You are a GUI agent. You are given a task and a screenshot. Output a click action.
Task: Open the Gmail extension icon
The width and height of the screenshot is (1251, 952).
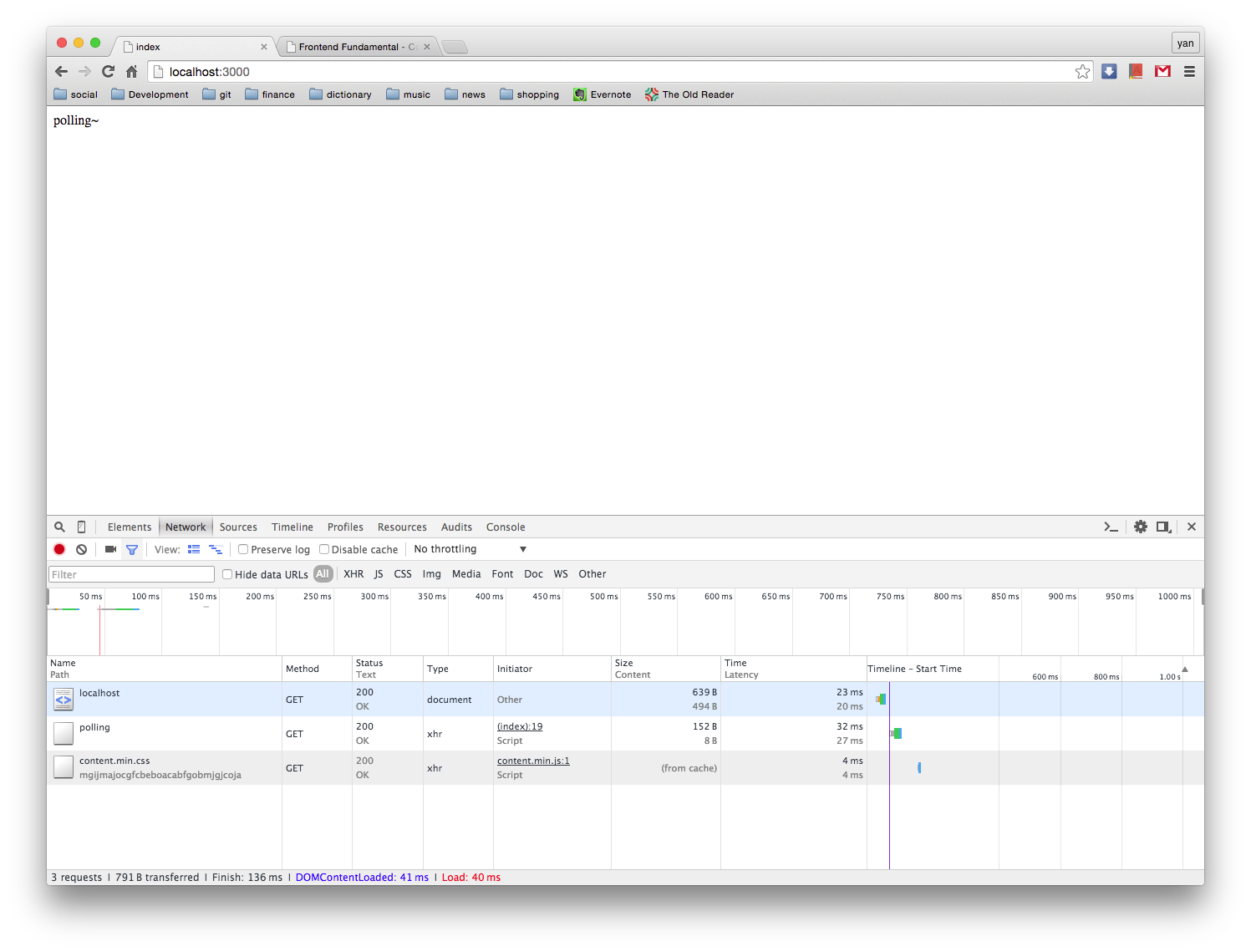(1162, 72)
